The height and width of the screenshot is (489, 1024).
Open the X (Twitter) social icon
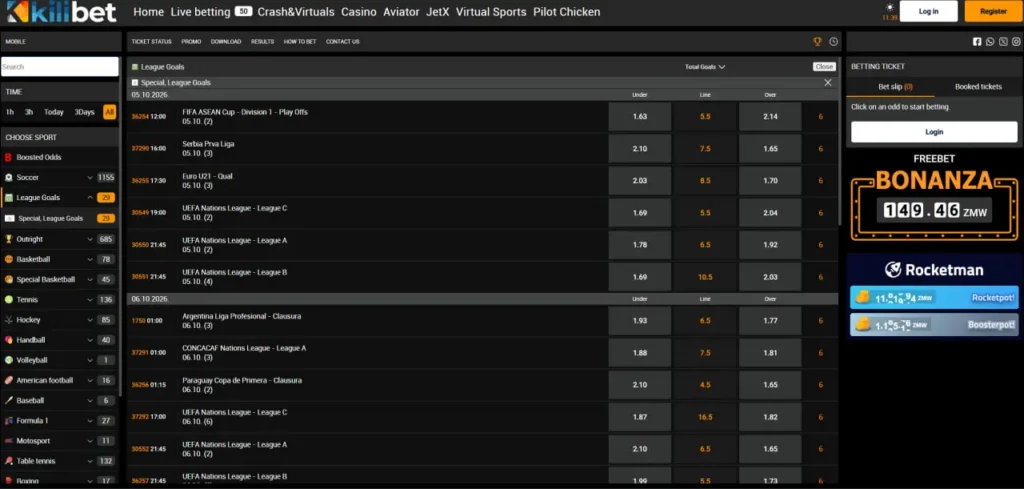(x=1003, y=41)
